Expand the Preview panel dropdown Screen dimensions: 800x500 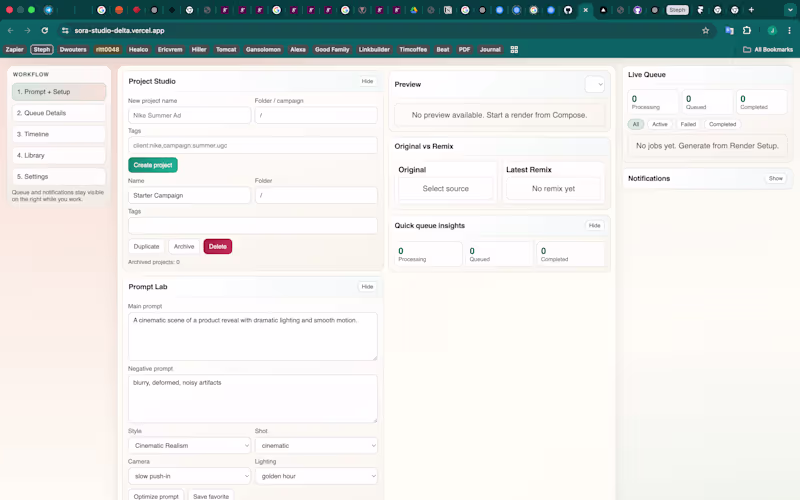click(595, 84)
